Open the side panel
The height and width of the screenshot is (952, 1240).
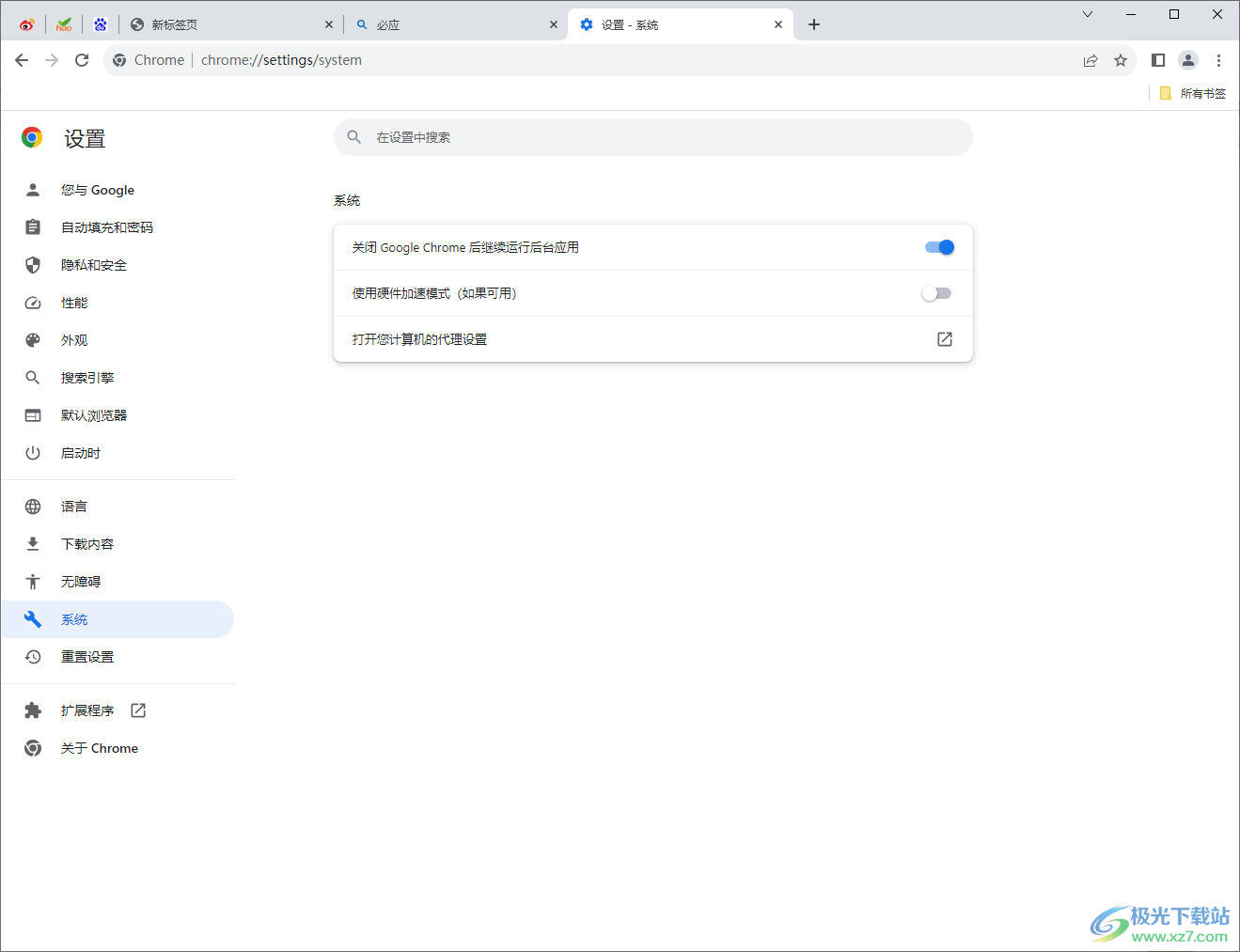tap(1158, 60)
